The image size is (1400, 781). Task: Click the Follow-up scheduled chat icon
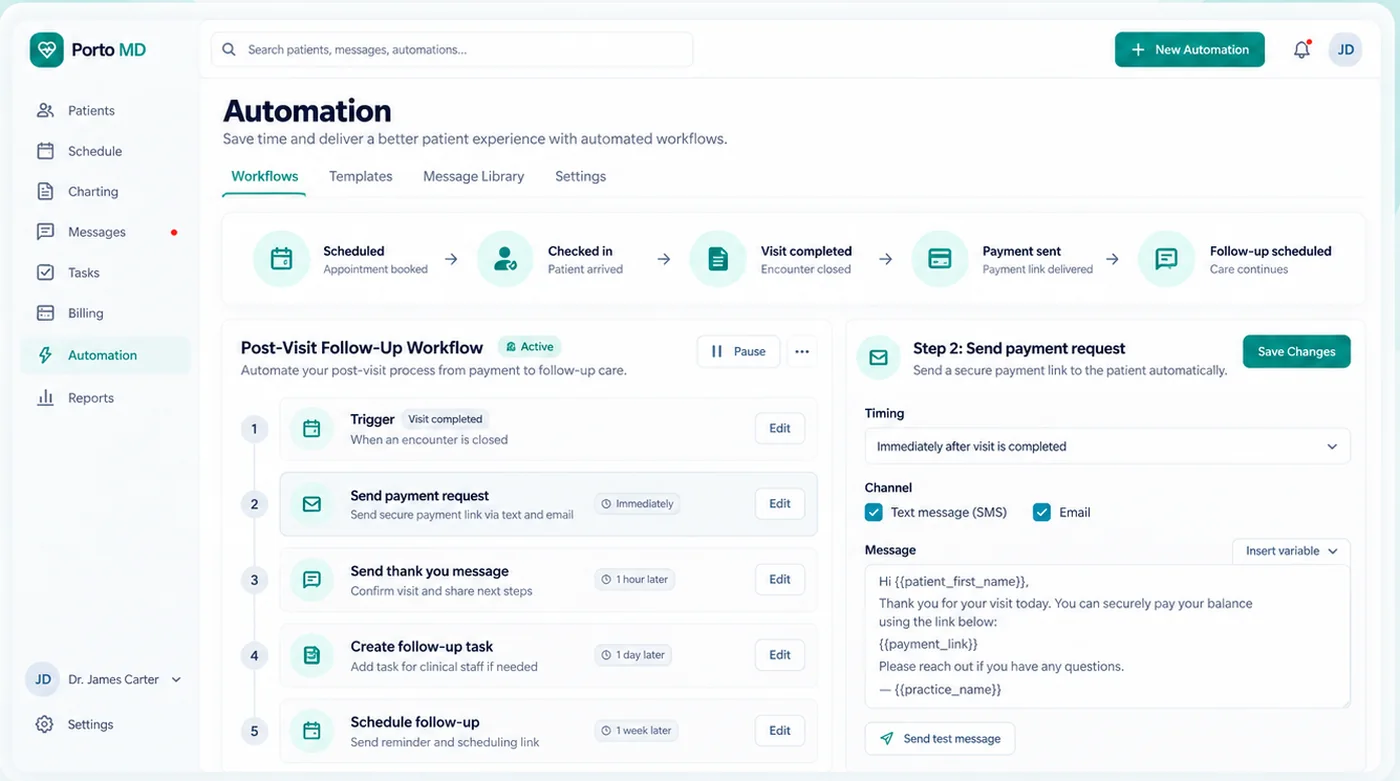coord(1166,259)
